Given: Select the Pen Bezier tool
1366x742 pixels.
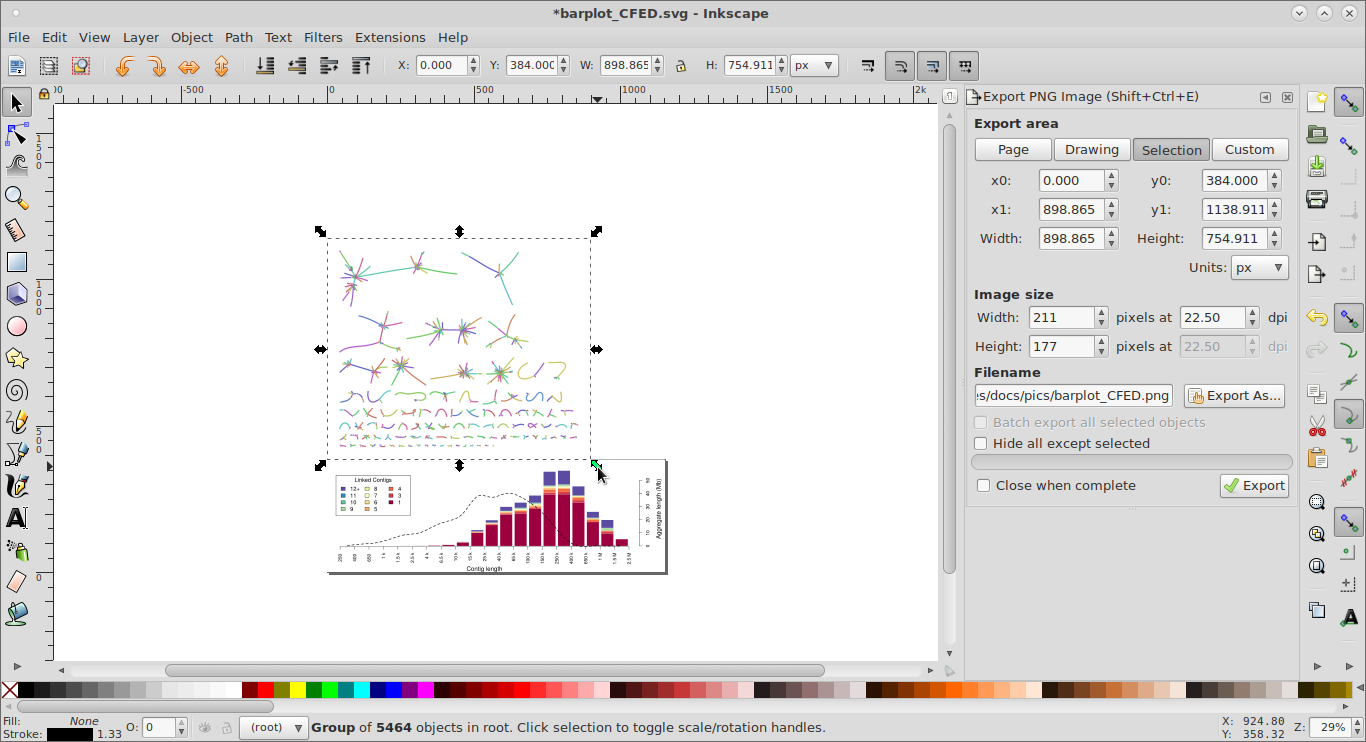Looking at the screenshot, I should pyautogui.click(x=17, y=454).
